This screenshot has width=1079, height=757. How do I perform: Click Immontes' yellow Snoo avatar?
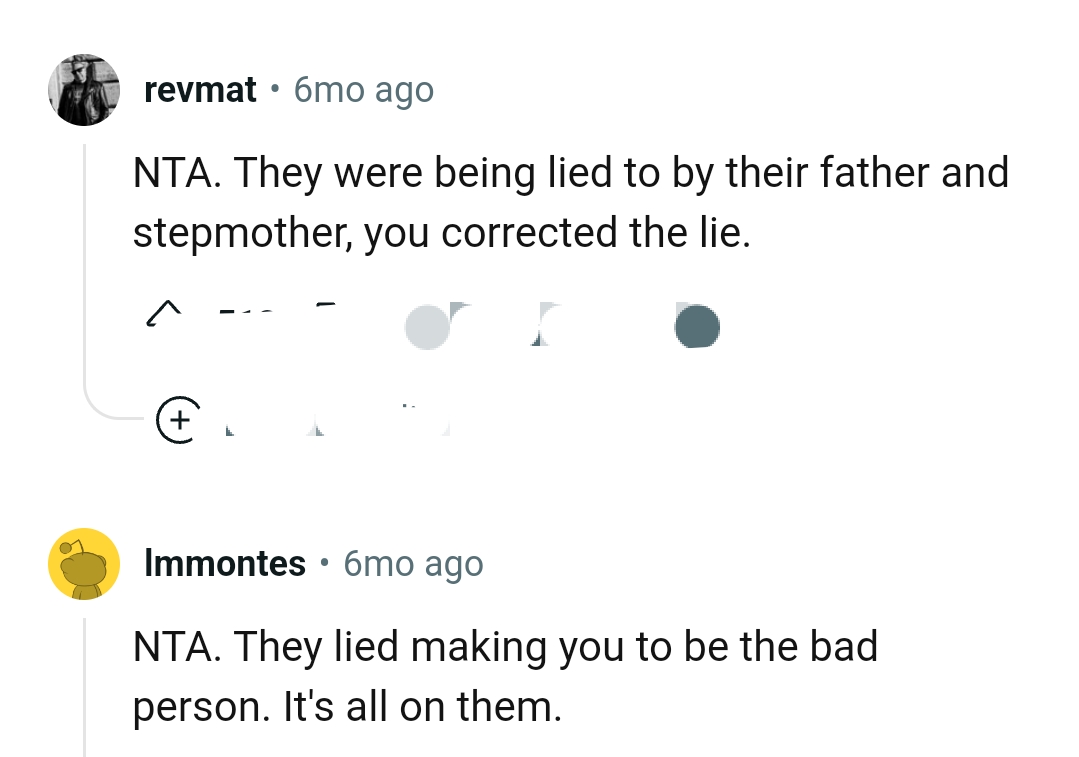click(x=85, y=563)
